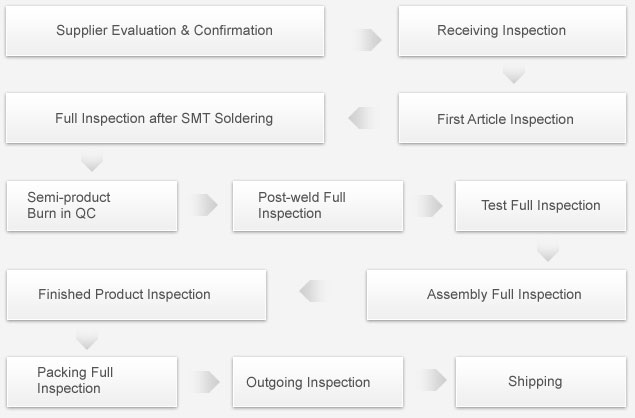Click left arrow beside First Article Inspection

(362, 118)
